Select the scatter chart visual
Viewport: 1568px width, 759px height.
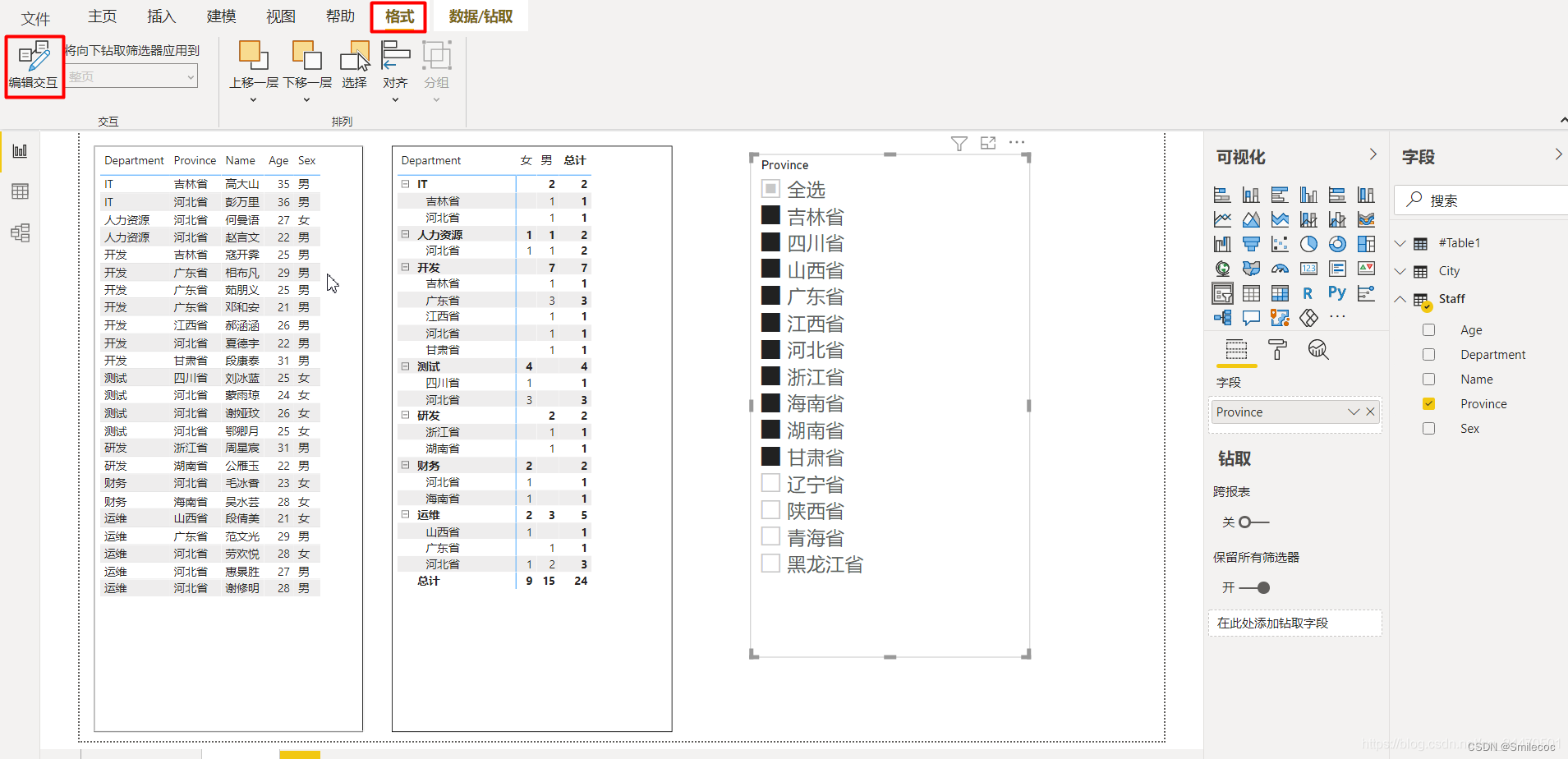1280,244
